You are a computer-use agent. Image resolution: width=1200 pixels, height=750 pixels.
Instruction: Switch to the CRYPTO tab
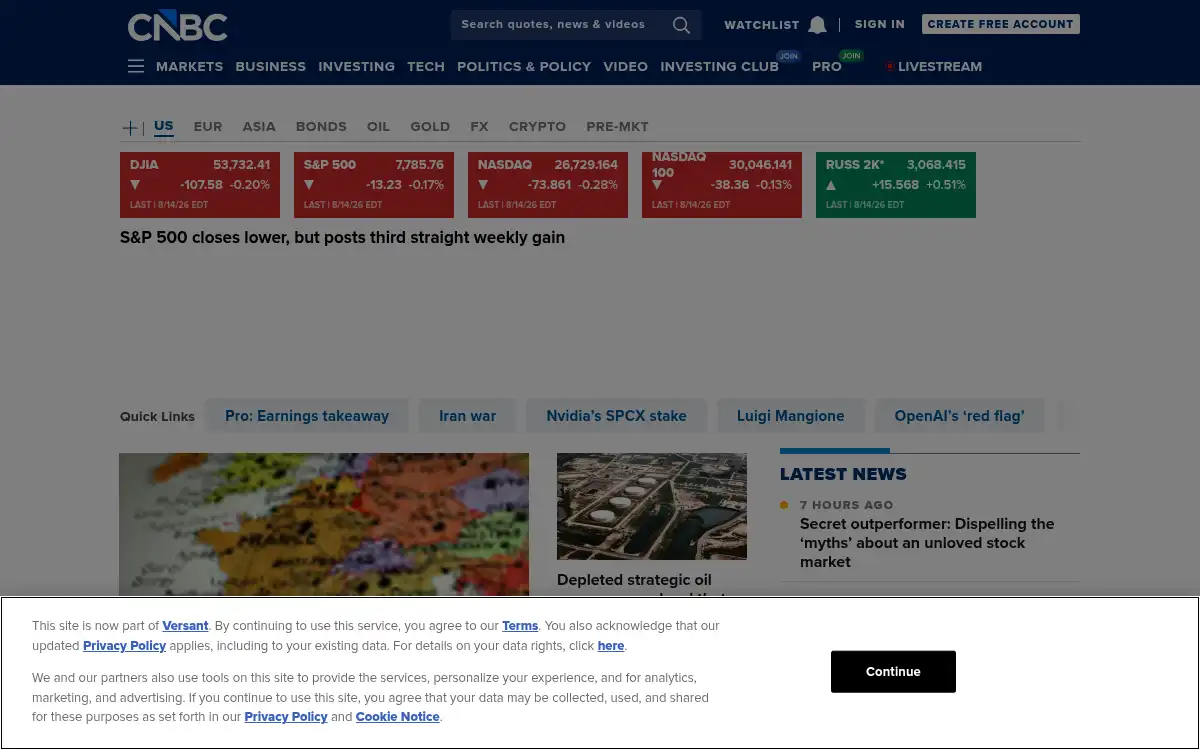pos(537,126)
